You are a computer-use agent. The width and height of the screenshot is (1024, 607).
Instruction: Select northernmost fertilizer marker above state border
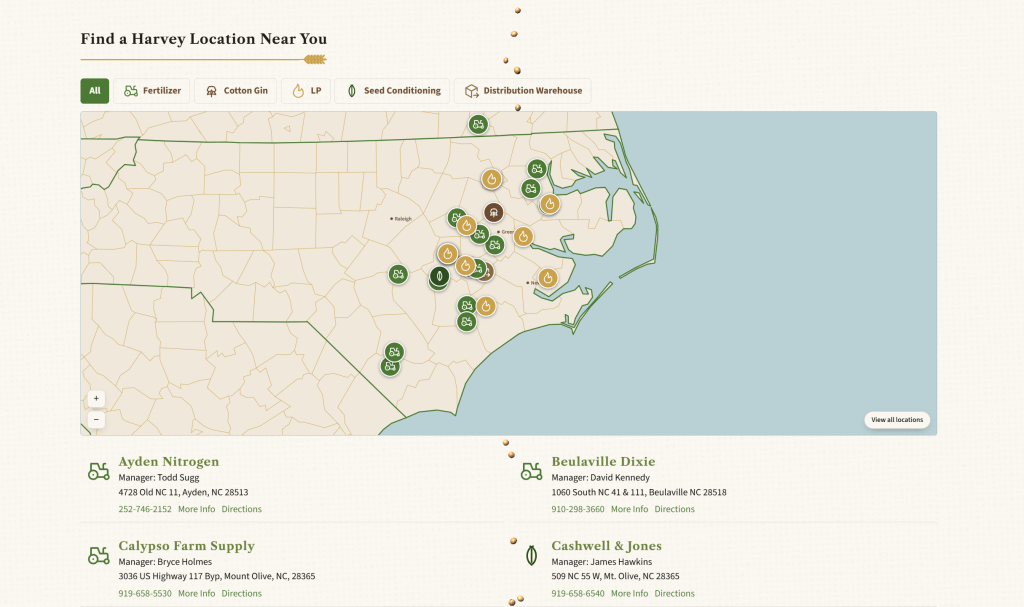[478, 124]
